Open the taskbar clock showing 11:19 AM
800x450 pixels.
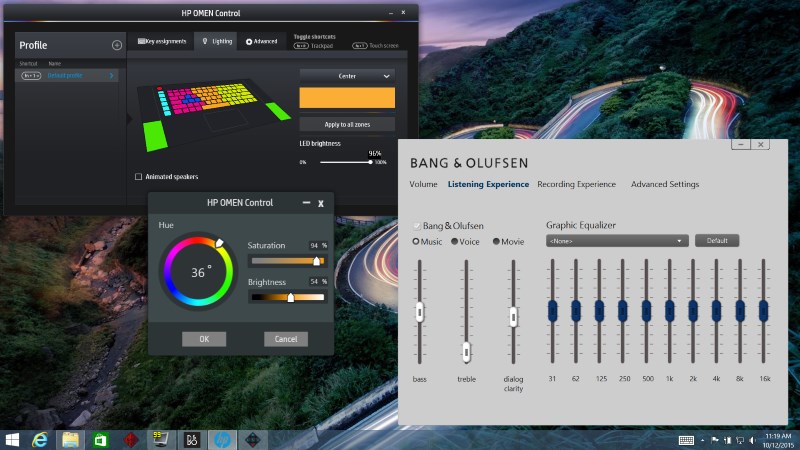tap(778, 440)
